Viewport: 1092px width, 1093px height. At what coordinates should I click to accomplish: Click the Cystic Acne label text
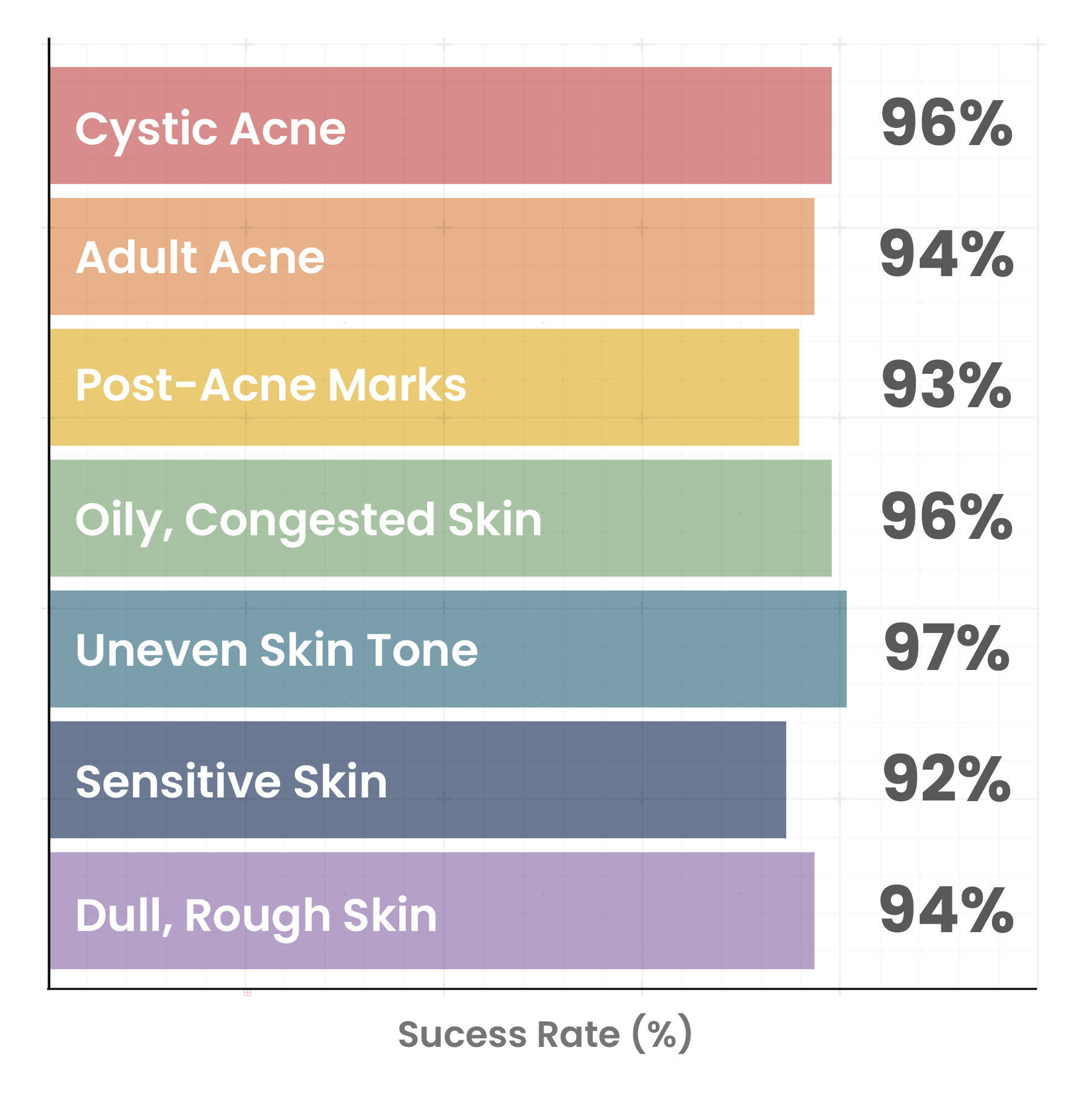click(x=210, y=129)
